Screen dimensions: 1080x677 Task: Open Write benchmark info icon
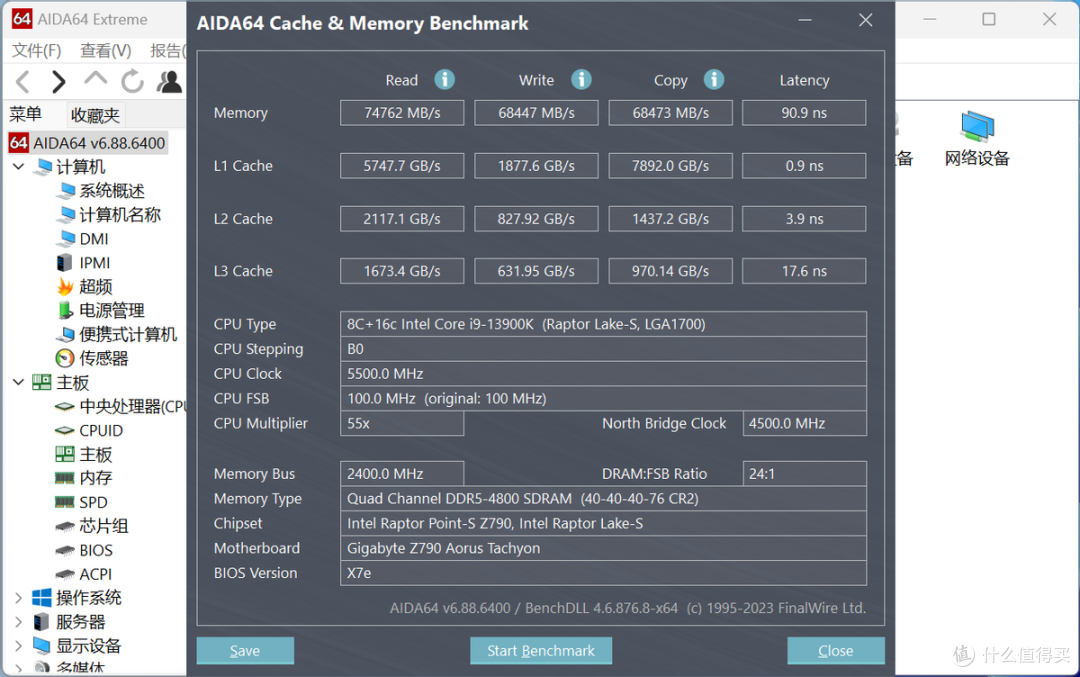(581, 80)
